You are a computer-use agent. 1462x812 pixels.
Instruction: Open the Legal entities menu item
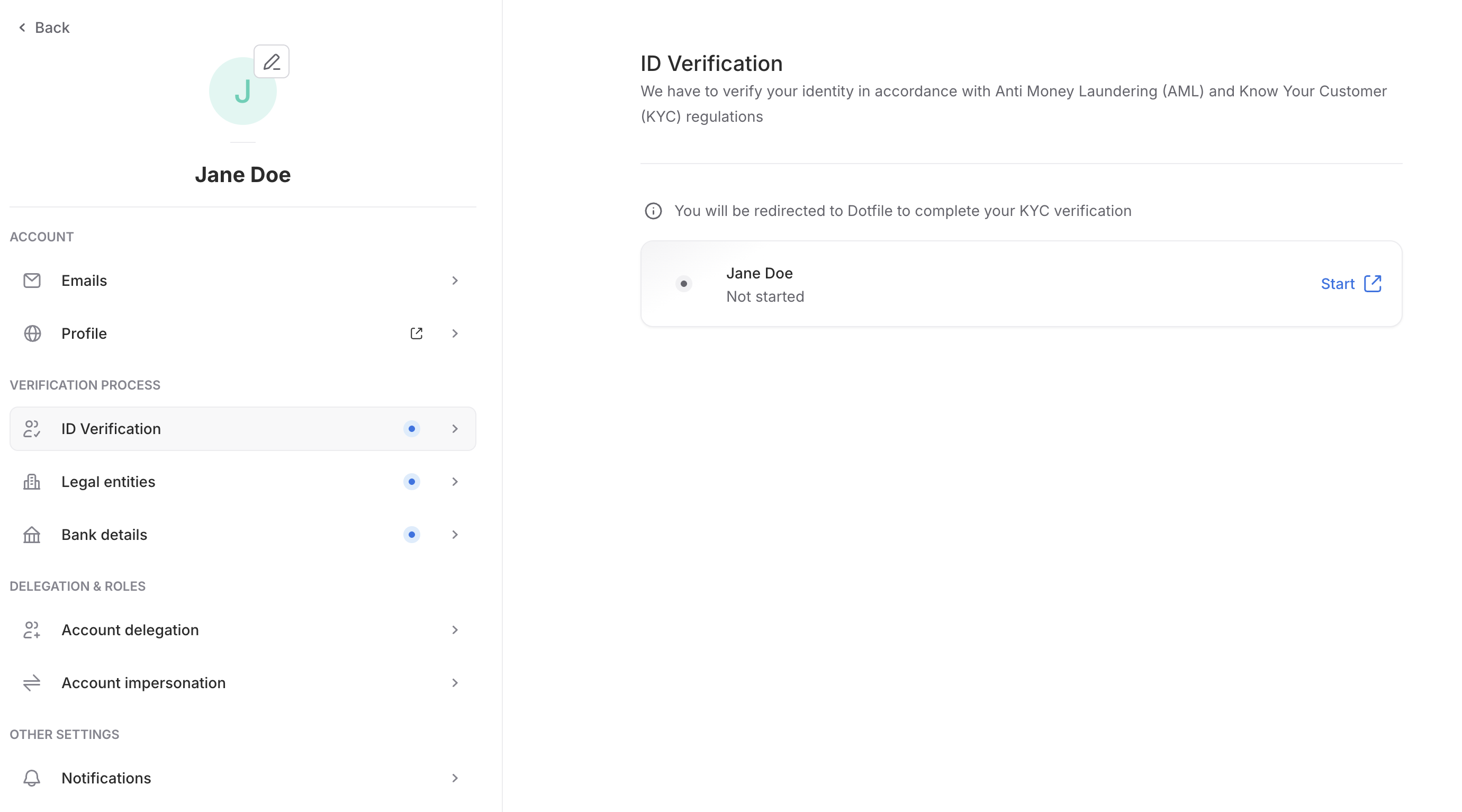coord(243,481)
